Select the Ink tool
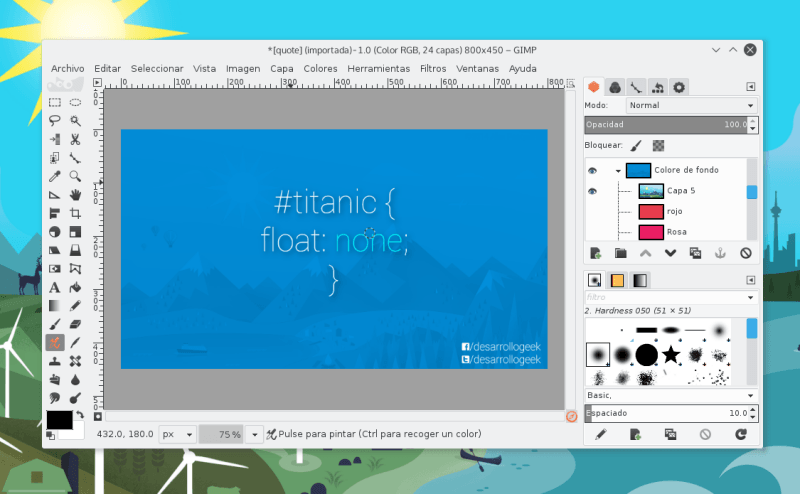This screenshot has width=800, height=494. [75, 342]
